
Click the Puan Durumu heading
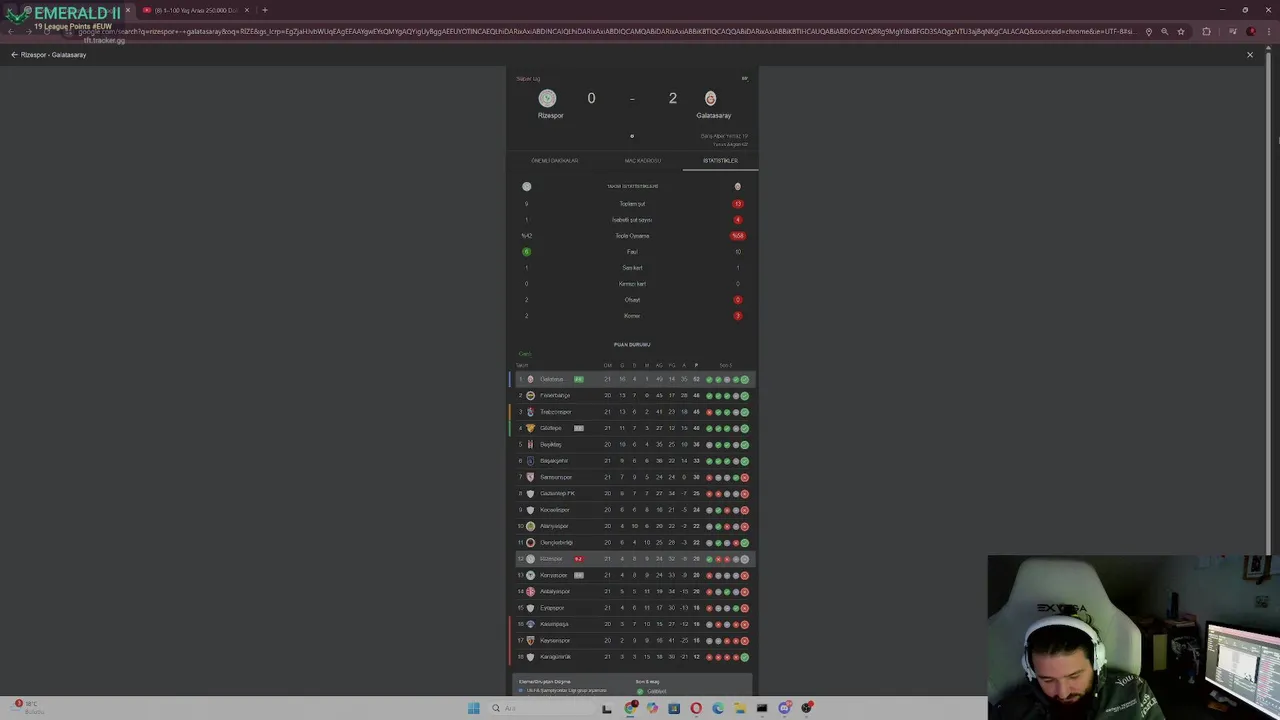pyautogui.click(x=632, y=345)
